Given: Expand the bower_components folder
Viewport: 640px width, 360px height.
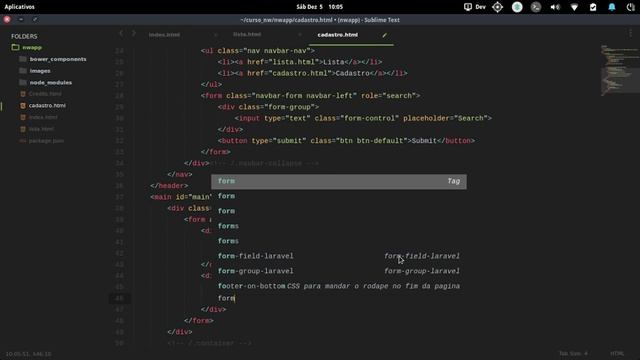Looking at the screenshot, I should [58, 59].
